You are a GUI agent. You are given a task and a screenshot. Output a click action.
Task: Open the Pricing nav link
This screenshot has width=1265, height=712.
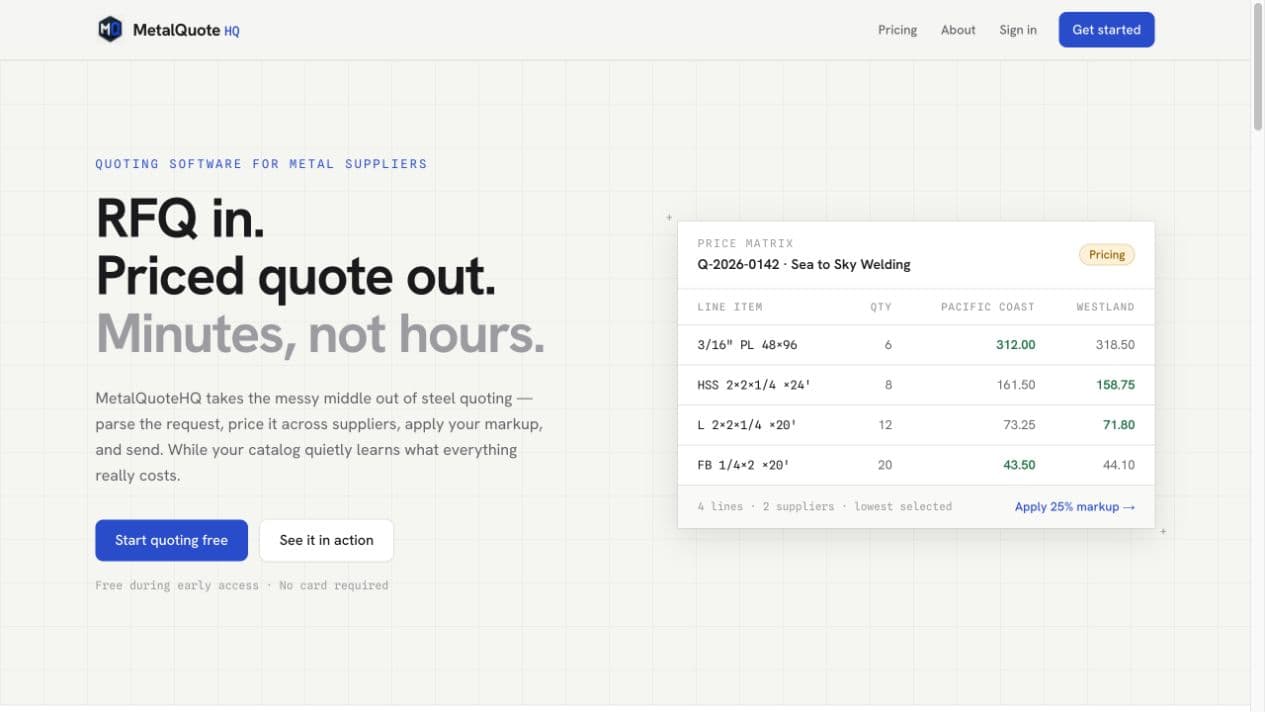coord(897,30)
